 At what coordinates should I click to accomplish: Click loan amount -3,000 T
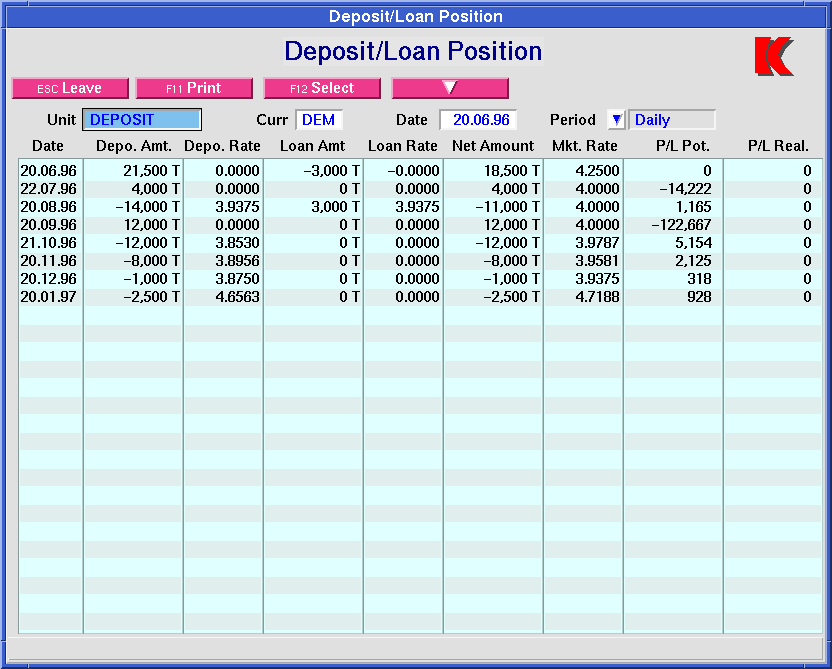[332, 171]
